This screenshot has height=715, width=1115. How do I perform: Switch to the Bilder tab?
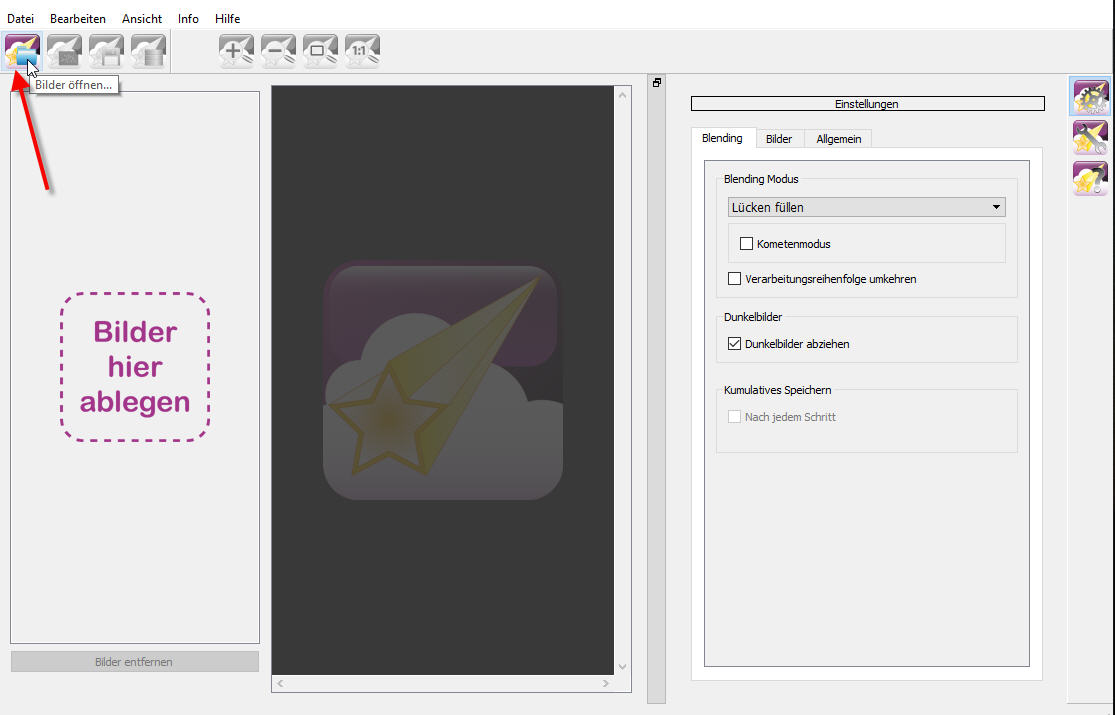[779, 139]
